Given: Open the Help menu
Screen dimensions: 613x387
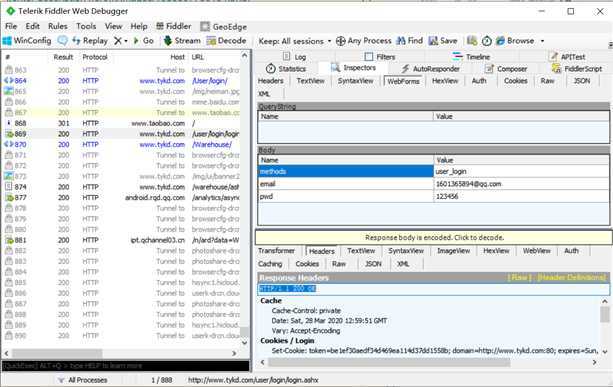Looking at the screenshot, I should coord(139,26).
